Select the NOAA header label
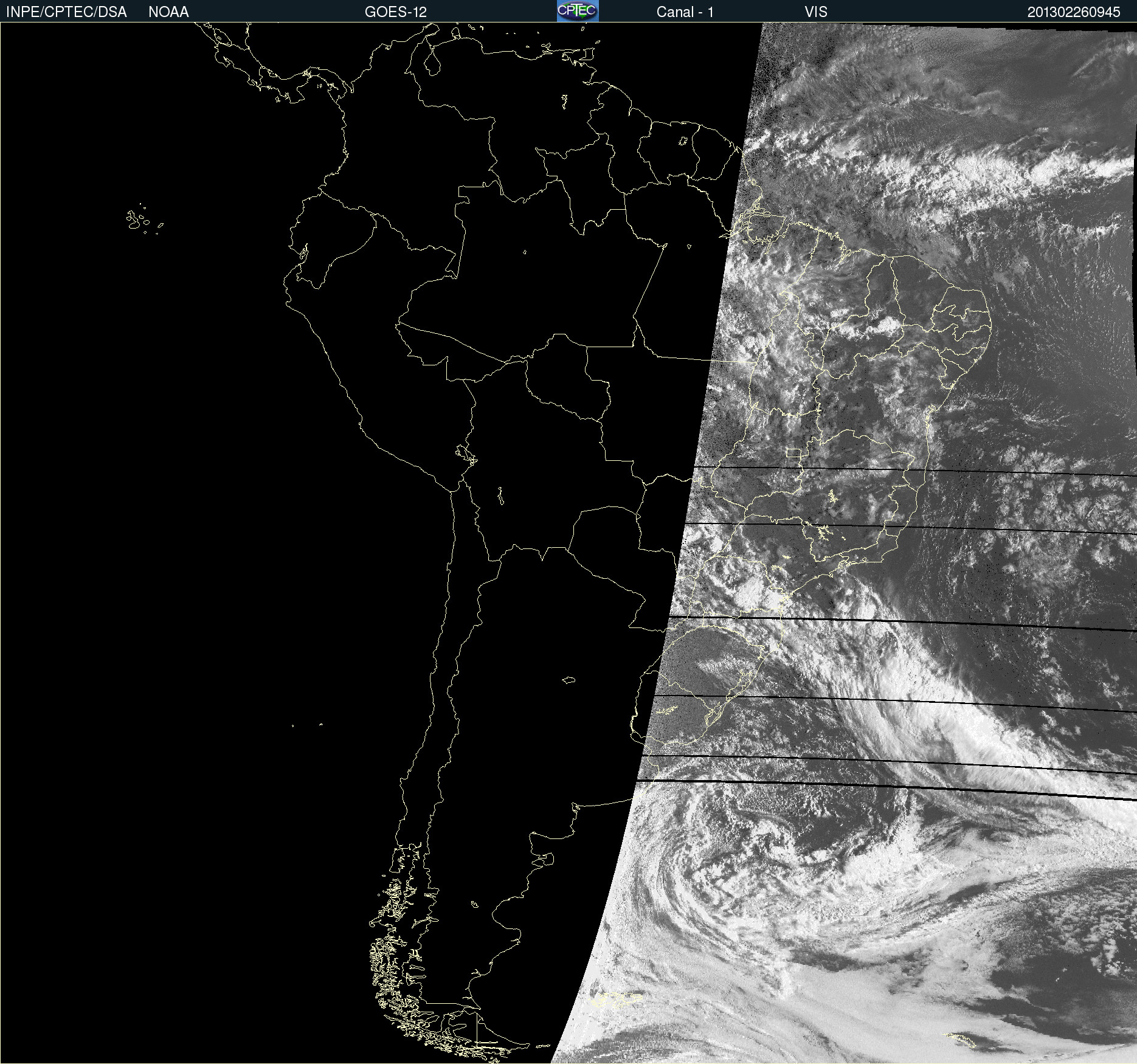Image resolution: width=1137 pixels, height=1064 pixels. (168, 12)
